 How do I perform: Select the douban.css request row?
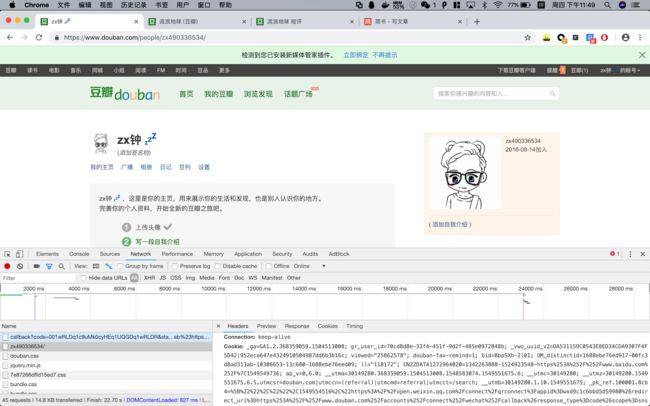coord(106,356)
